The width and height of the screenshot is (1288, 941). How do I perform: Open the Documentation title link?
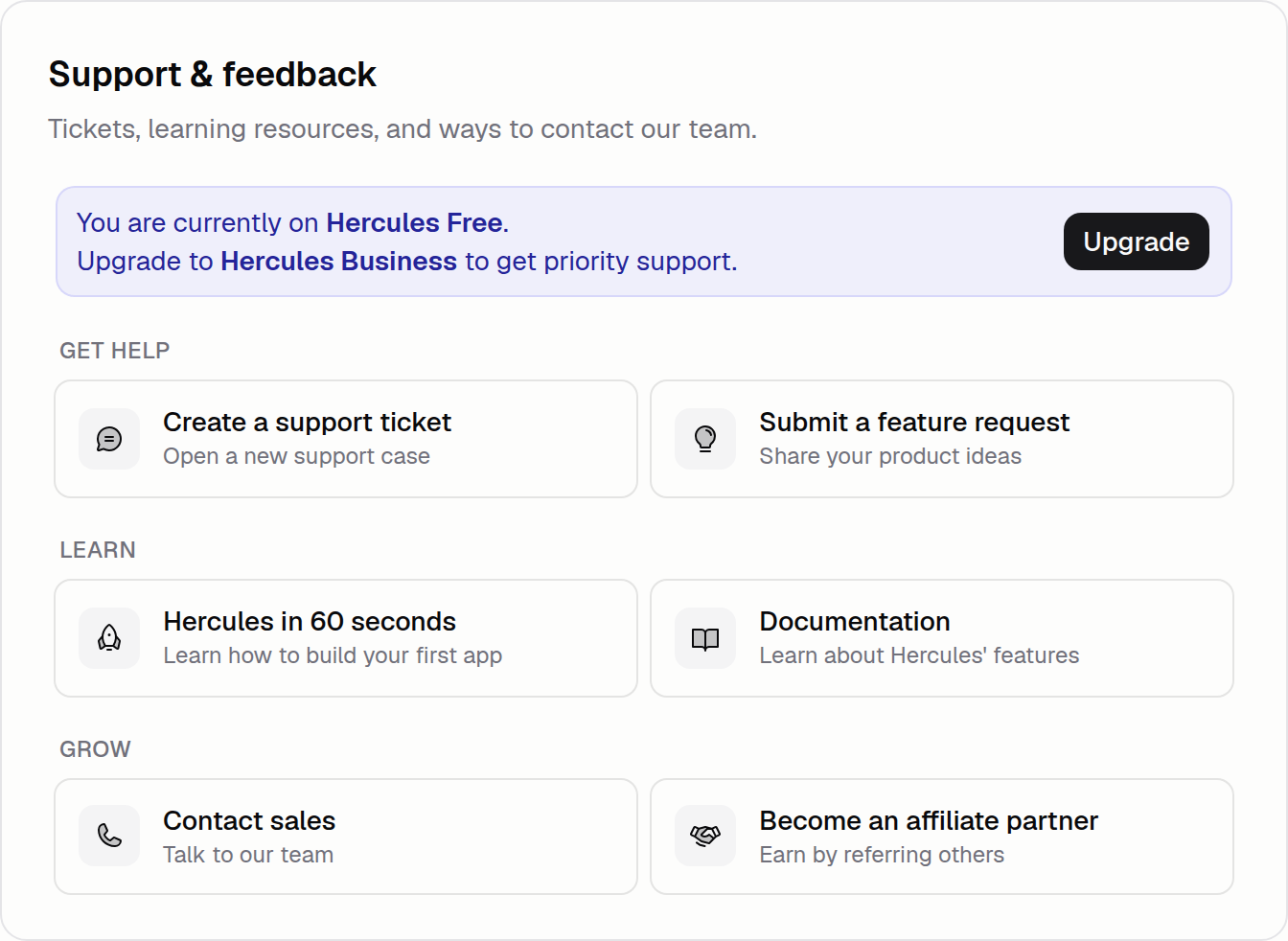[855, 622]
